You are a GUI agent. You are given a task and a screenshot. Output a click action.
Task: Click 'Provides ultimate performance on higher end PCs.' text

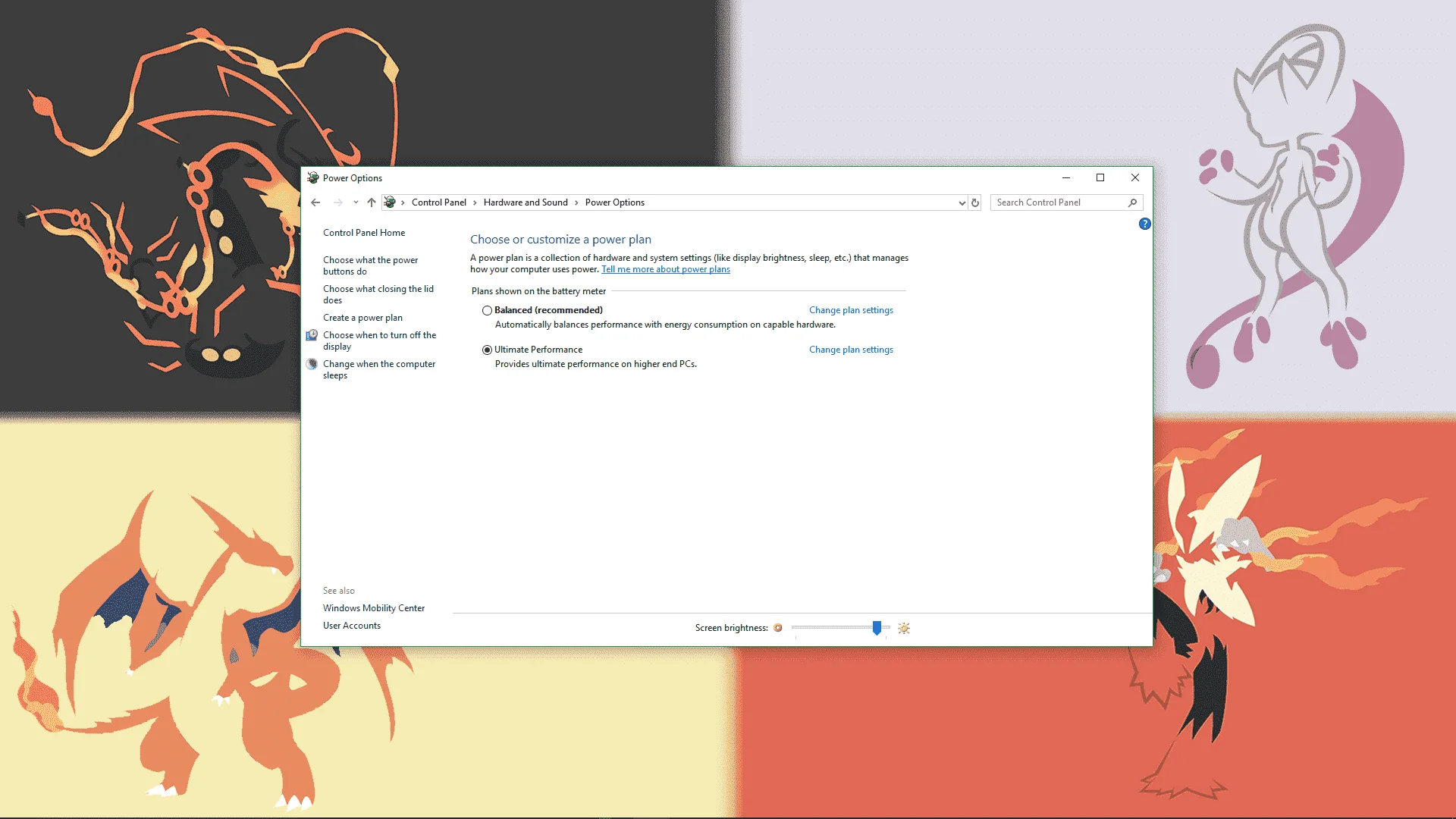(x=596, y=364)
